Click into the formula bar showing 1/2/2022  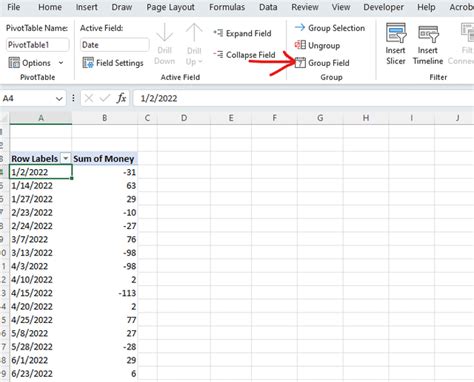(303, 98)
